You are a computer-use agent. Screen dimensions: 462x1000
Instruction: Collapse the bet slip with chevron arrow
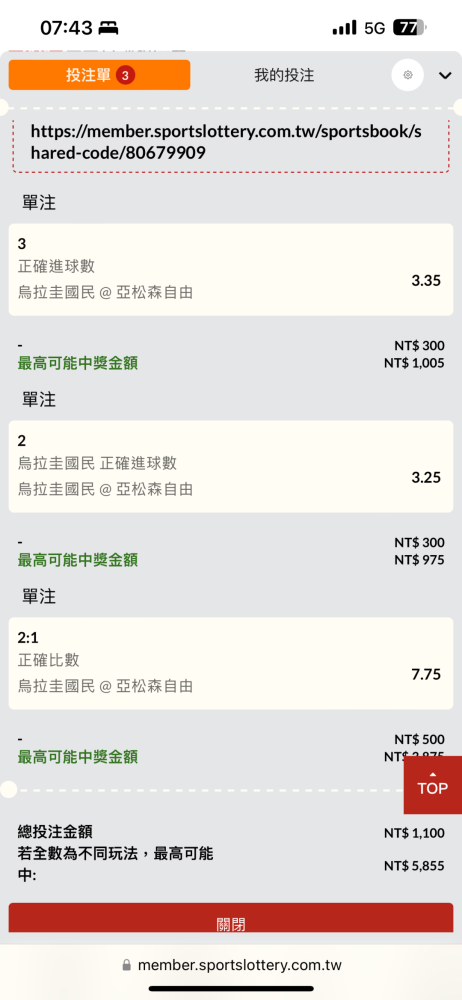point(445,76)
